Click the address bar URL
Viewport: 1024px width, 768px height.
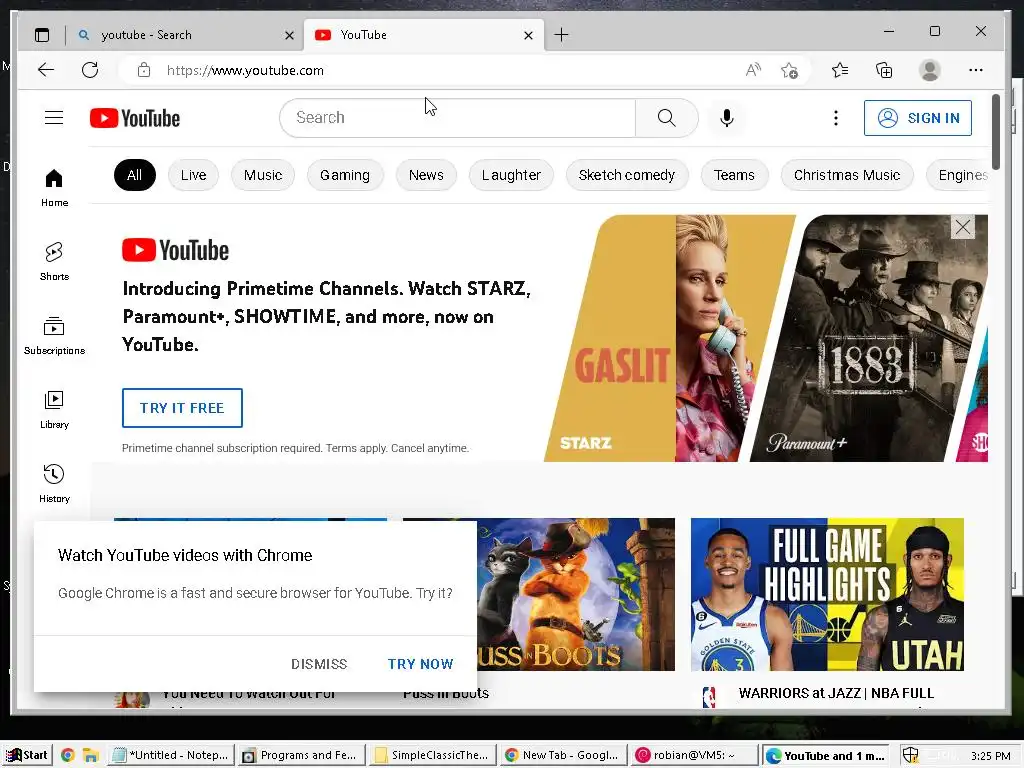246,70
